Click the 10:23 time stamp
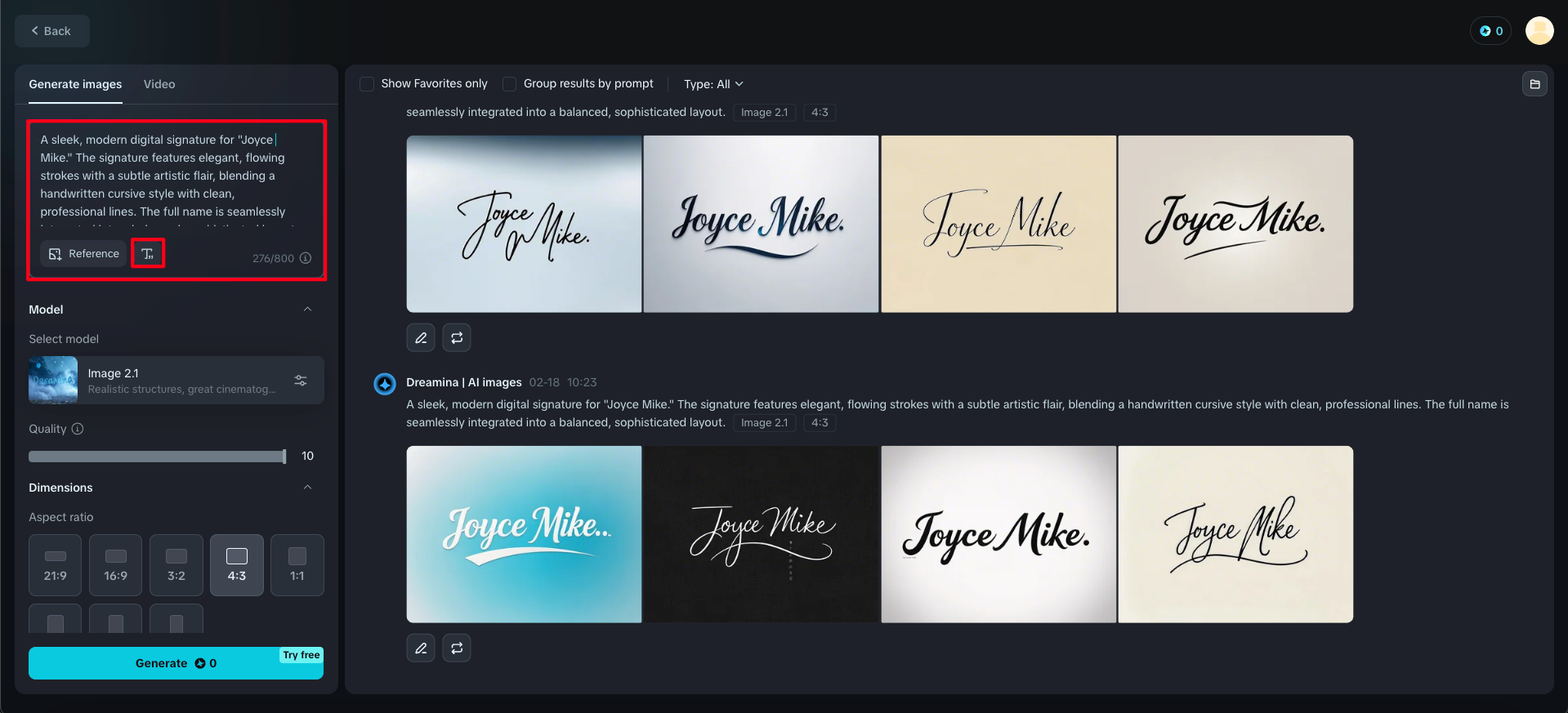 pos(582,382)
